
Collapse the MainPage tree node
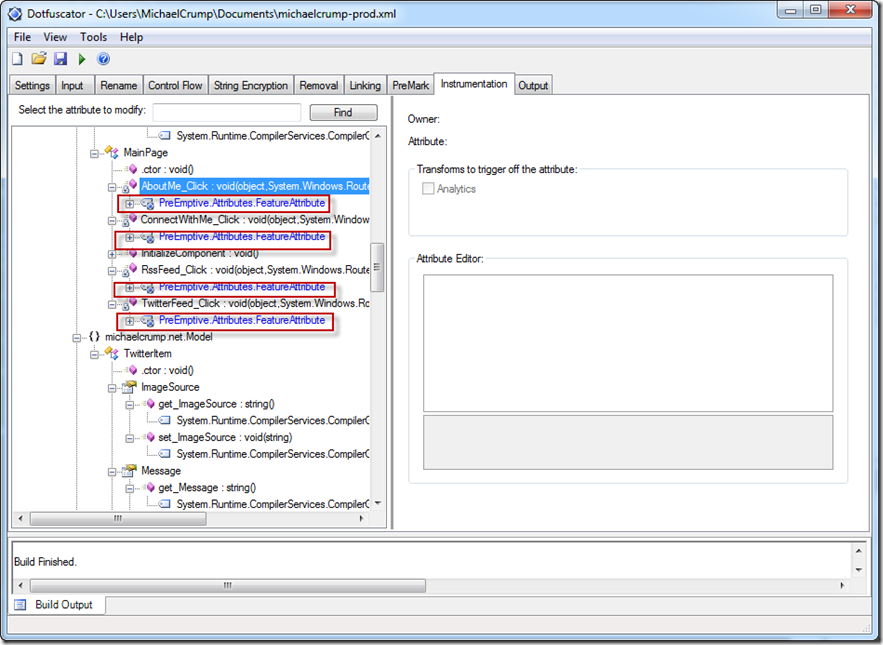94,153
